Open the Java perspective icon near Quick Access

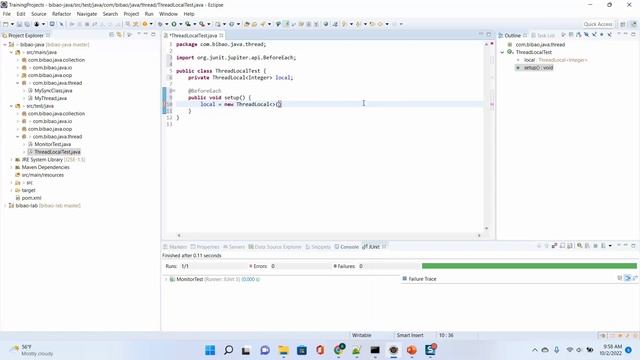coord(633,24)
